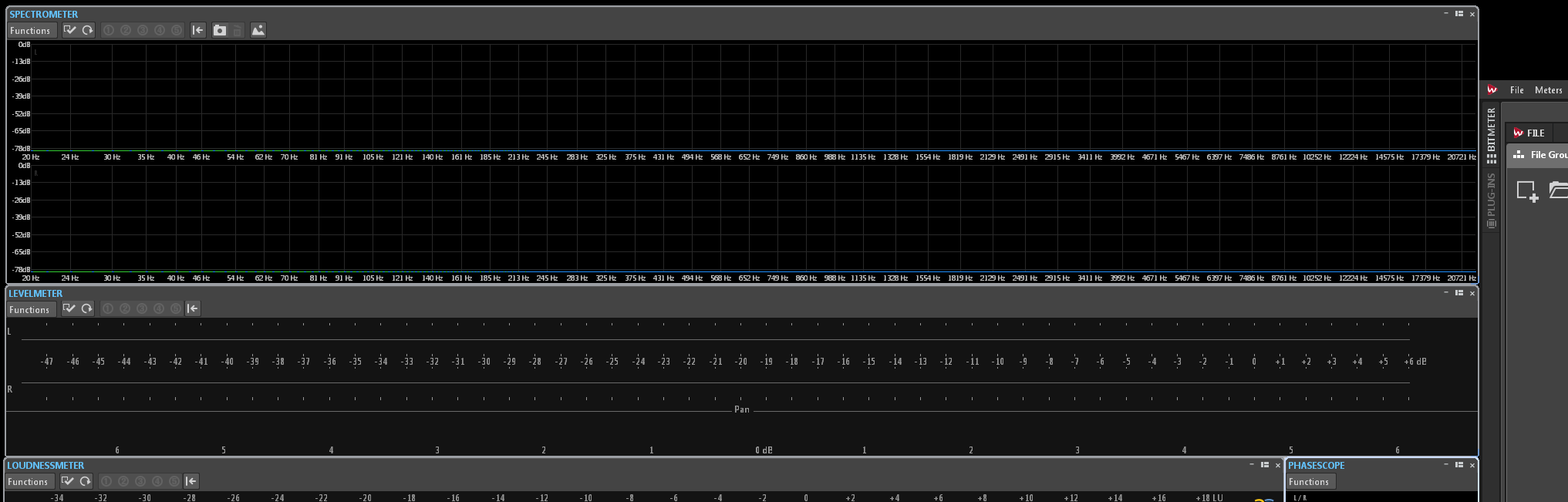
Task: Toggle Levelmeter checkmark monitor option
Action: pyautogui.click(x=69, y=309)
